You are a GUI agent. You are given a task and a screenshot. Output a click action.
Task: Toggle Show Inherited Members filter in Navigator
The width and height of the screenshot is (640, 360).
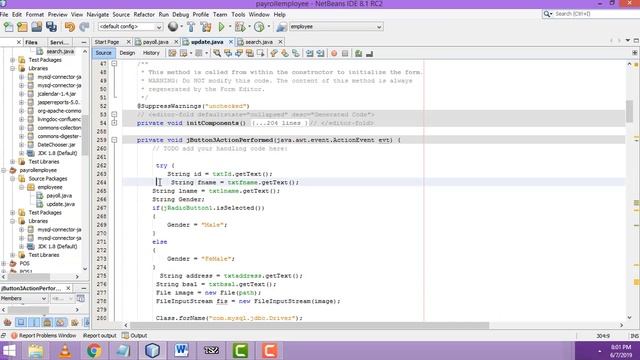coord(7,322)
